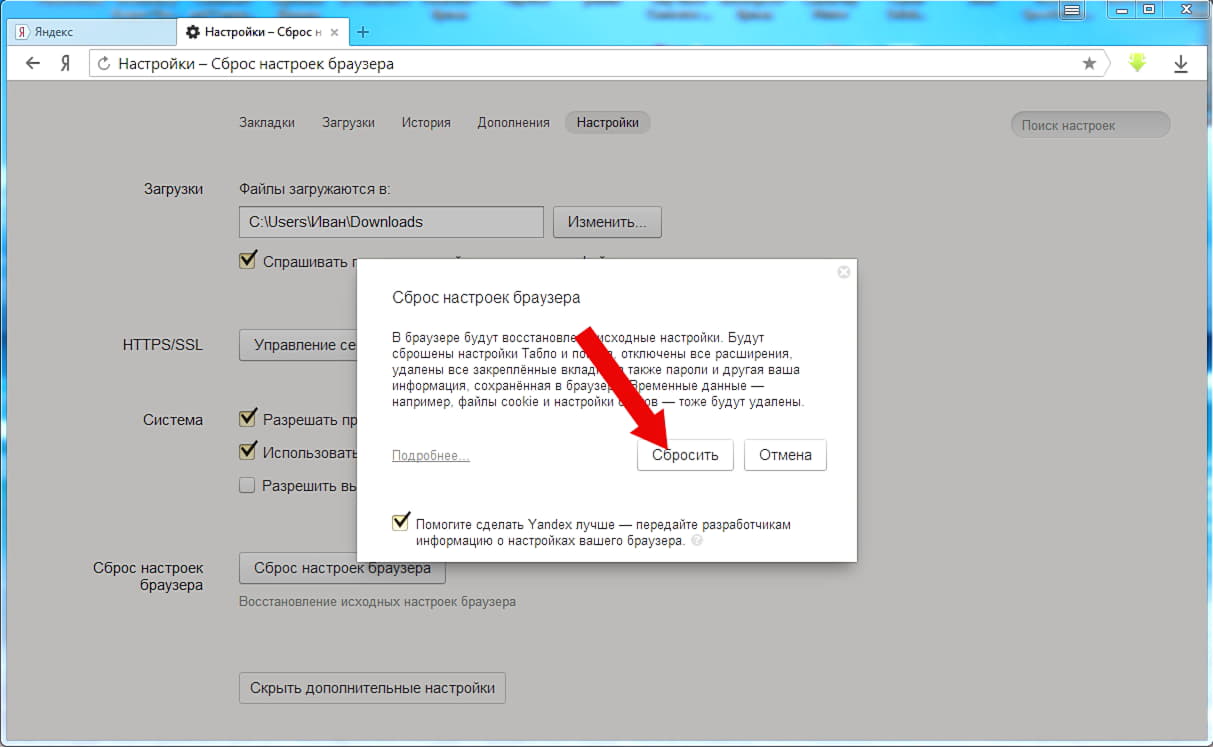Enable the unchecked 'Разрешить вы...' checkbox under Система
Viewport: 1213px width, 747px height.
[248, 485]
